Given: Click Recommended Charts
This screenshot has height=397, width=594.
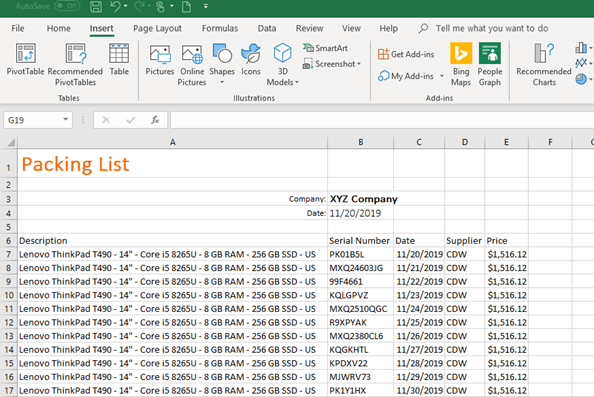Looking at the screenshot, I should (x=544, y=64).
